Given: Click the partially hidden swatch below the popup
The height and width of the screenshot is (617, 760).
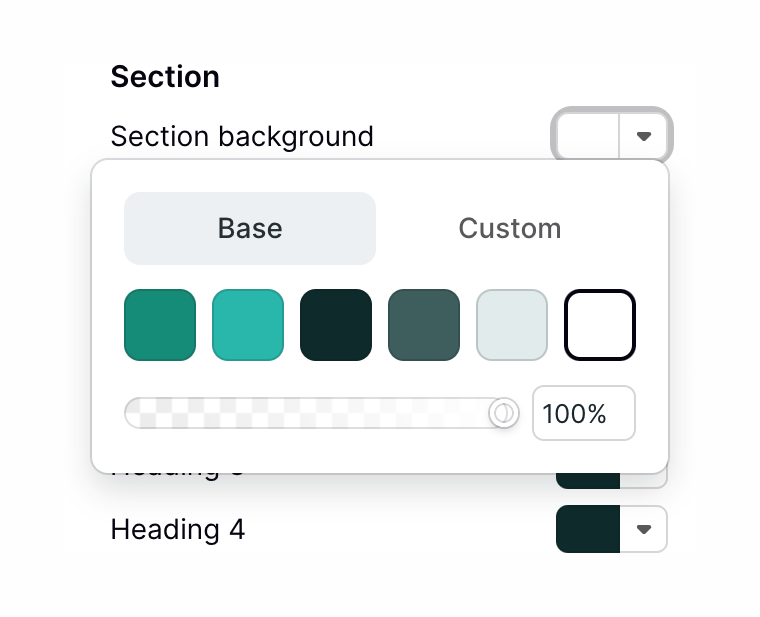Looking at the screenshot, I should 587,481.
